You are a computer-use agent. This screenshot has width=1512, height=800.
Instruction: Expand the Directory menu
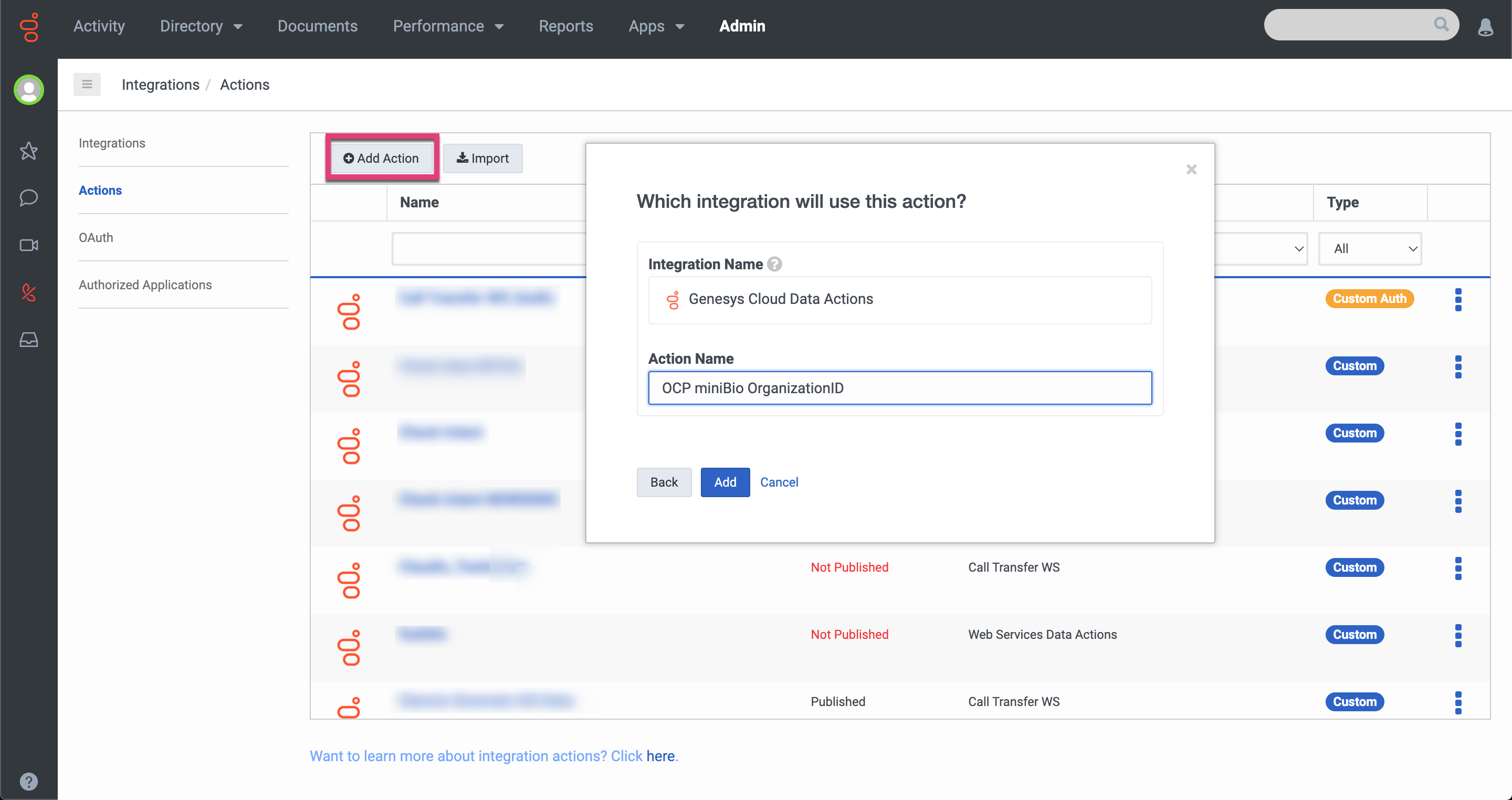pos(201,26)
